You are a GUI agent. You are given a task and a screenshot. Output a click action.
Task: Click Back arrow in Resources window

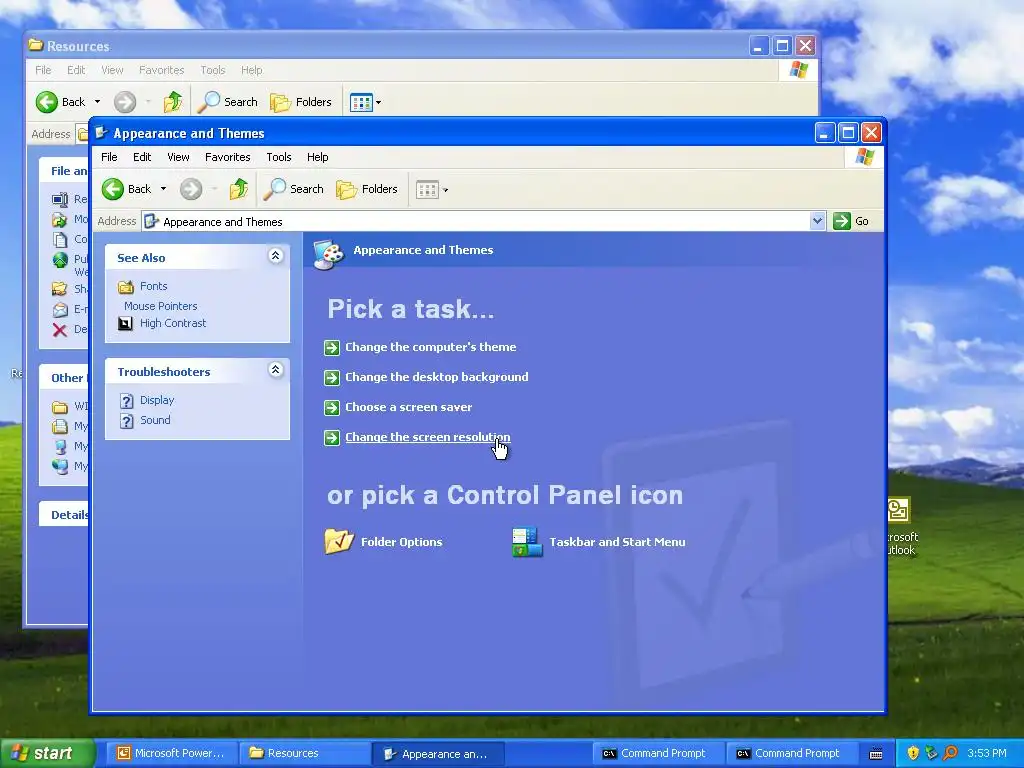[x=47, y=103]
